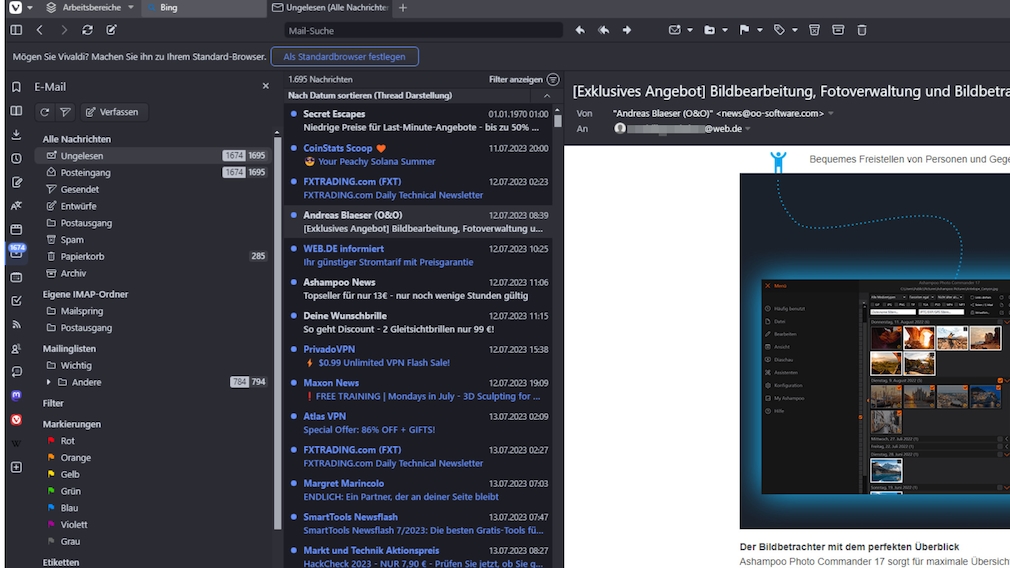
Task: Open the History panel clock icon
Action: pos(16,158)
